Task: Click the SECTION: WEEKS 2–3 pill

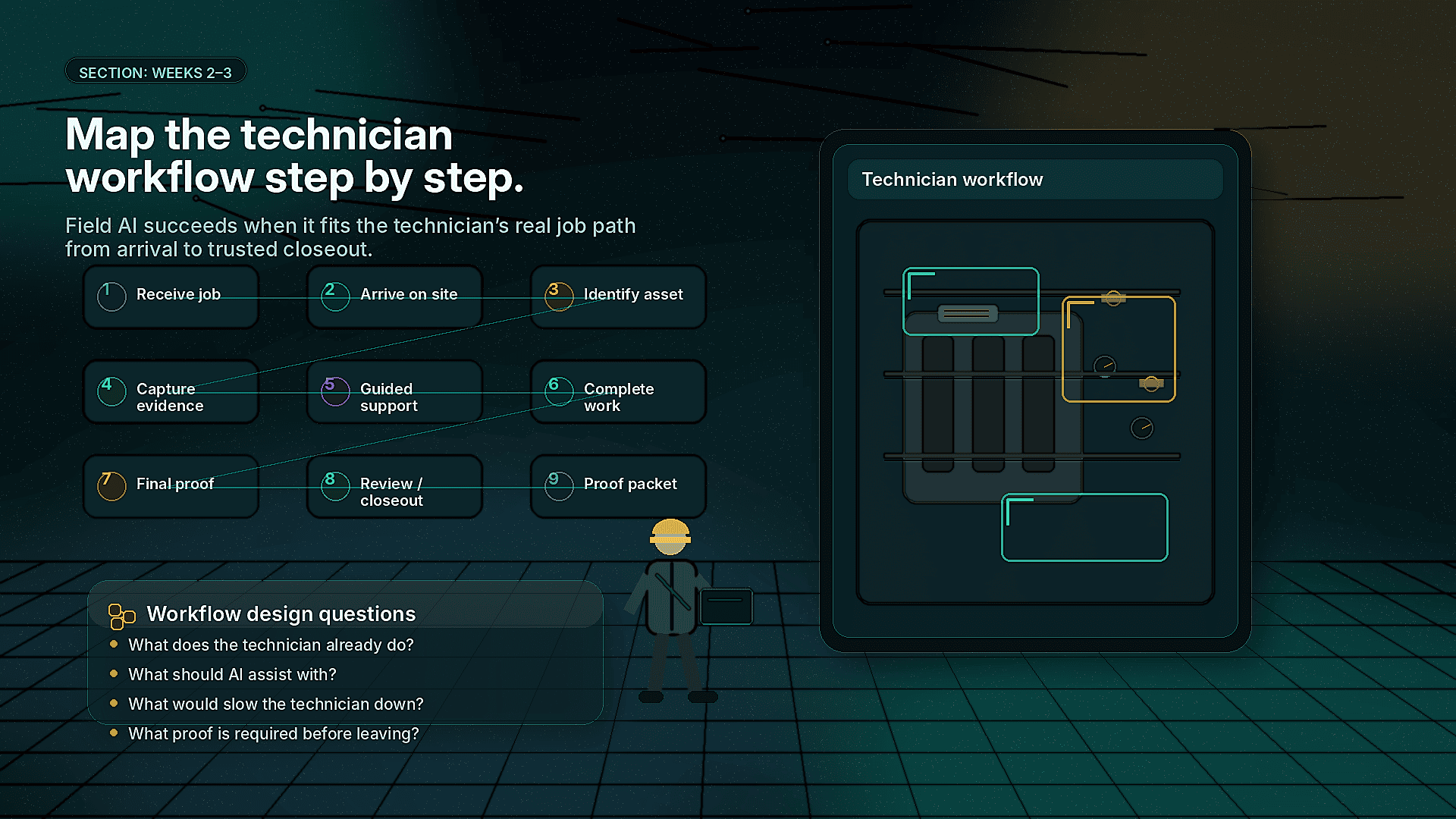Action: pos(155,71)
